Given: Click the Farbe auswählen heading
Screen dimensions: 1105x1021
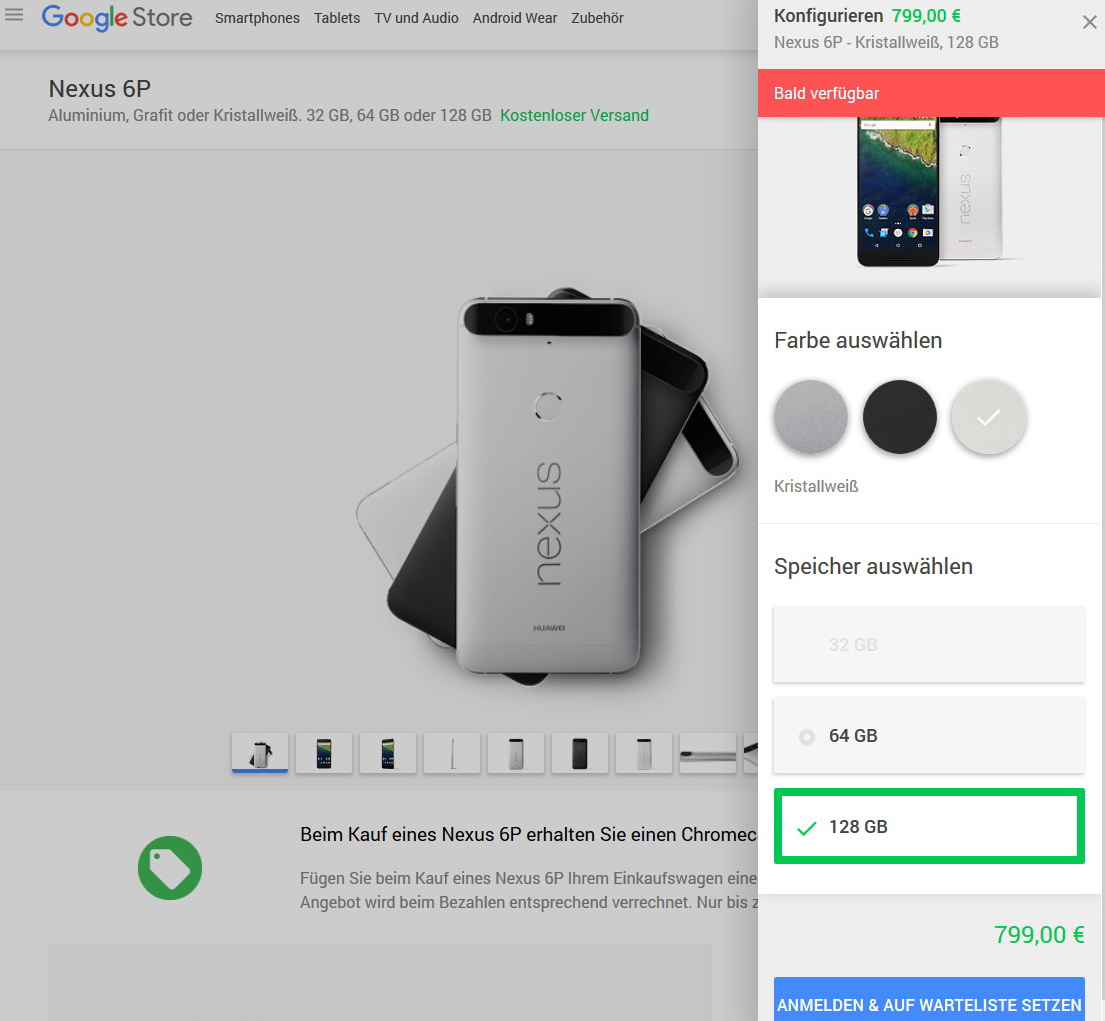Looking at the screenshot, I should click(x=858, y=340).
